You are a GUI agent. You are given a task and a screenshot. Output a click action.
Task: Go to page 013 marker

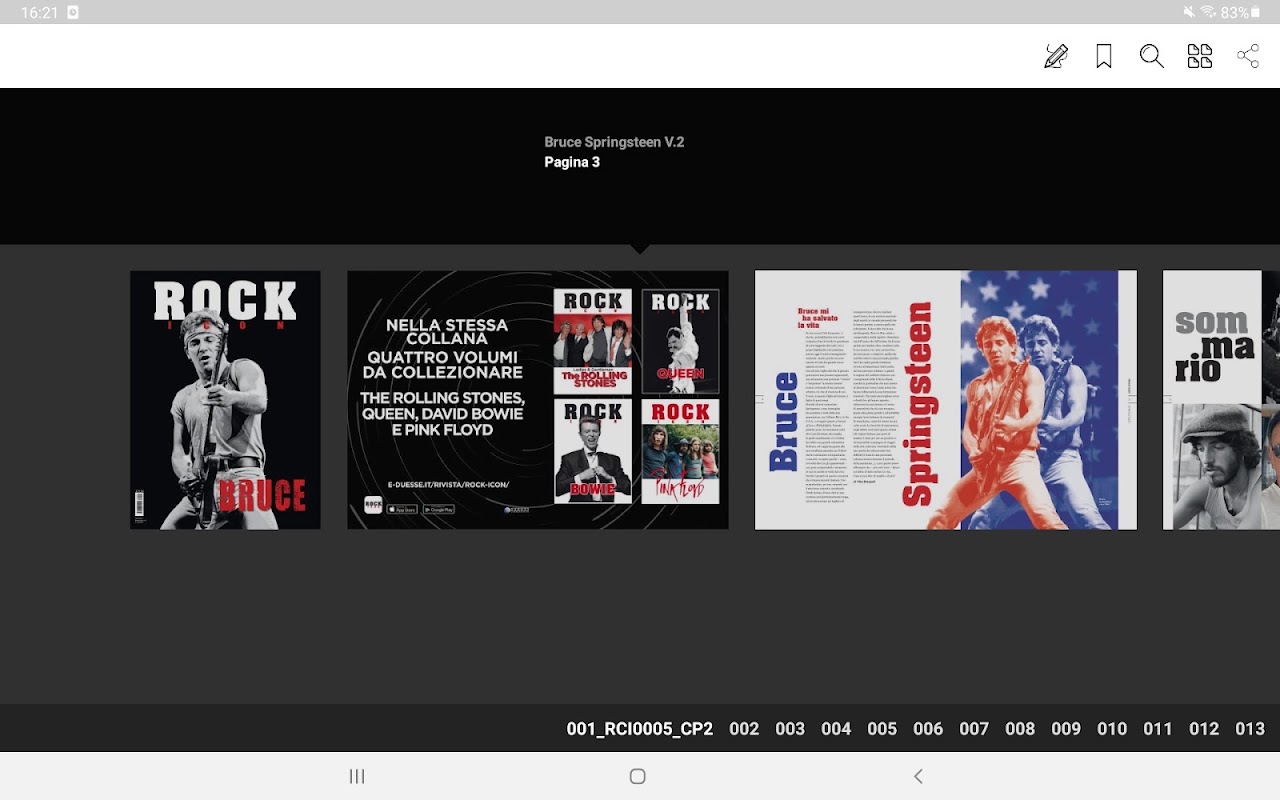pos(1250,729)
